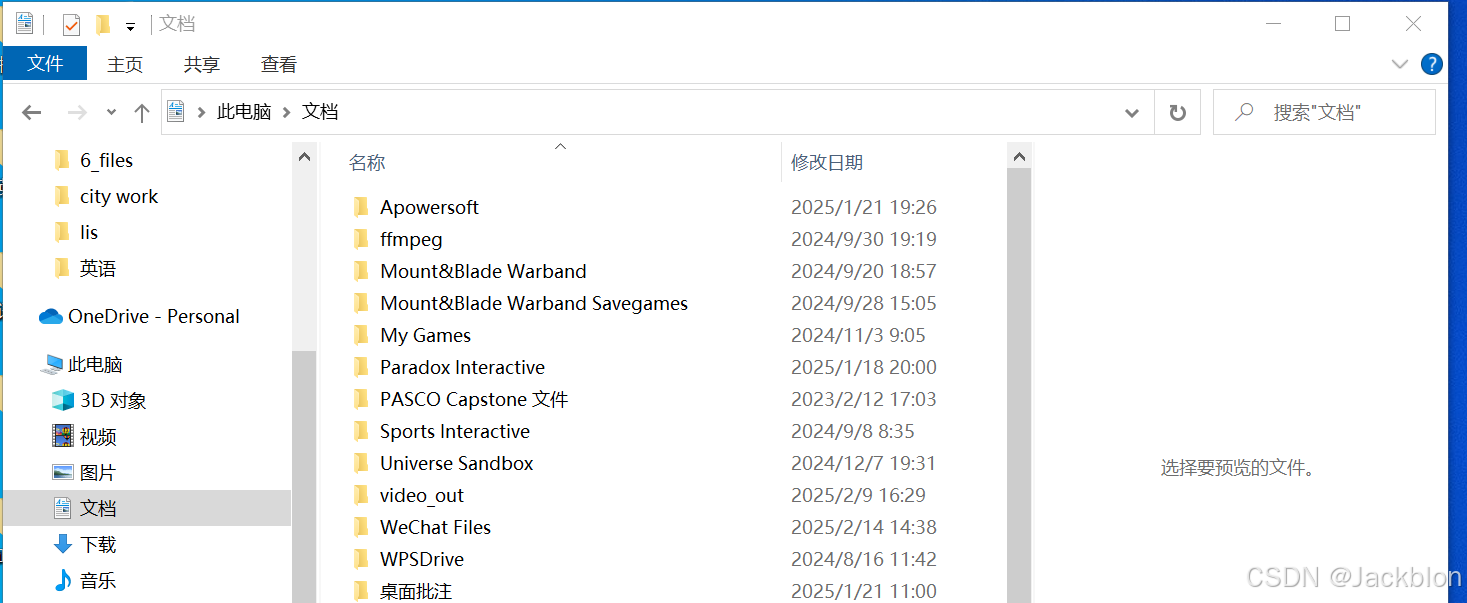The height and width of the screenshot is (603, 1467).
Task: Click the date 2023/2/12 17:03
Action: point(864,399)
